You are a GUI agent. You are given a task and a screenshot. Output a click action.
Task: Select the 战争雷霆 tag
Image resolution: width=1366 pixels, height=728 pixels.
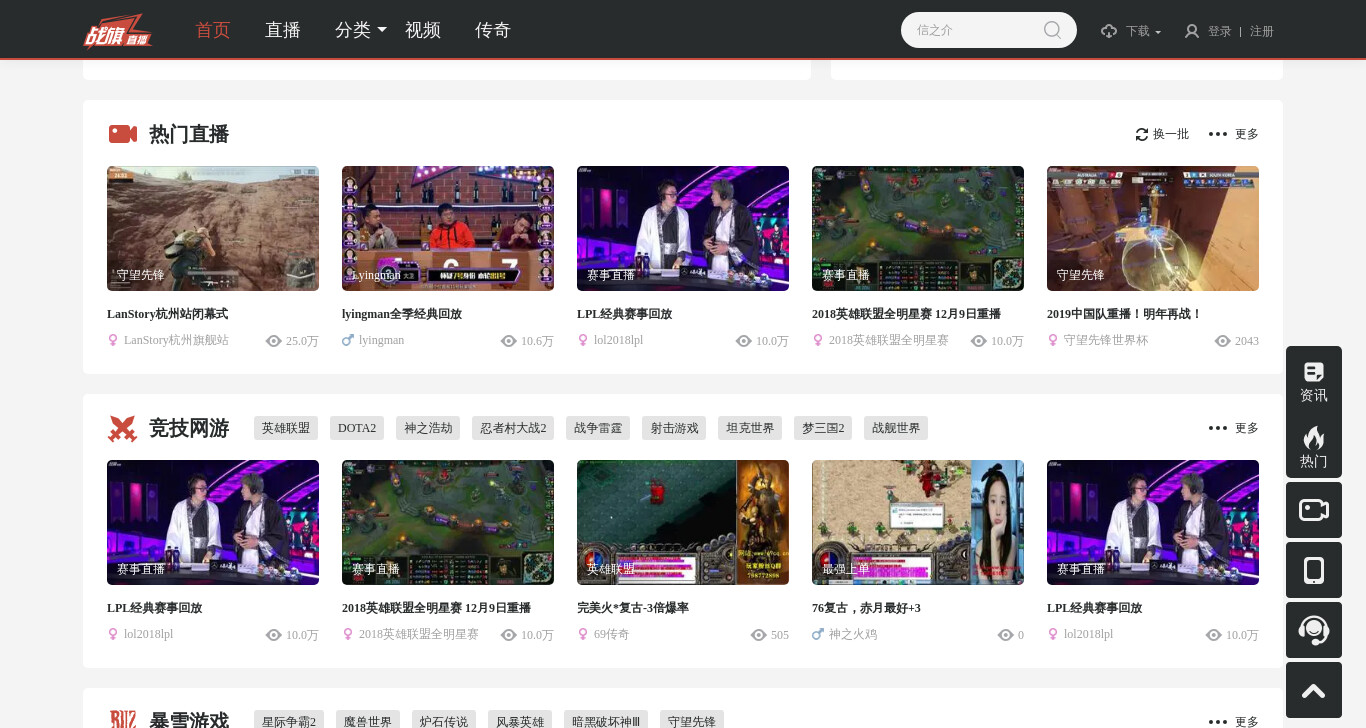point(598,428)
